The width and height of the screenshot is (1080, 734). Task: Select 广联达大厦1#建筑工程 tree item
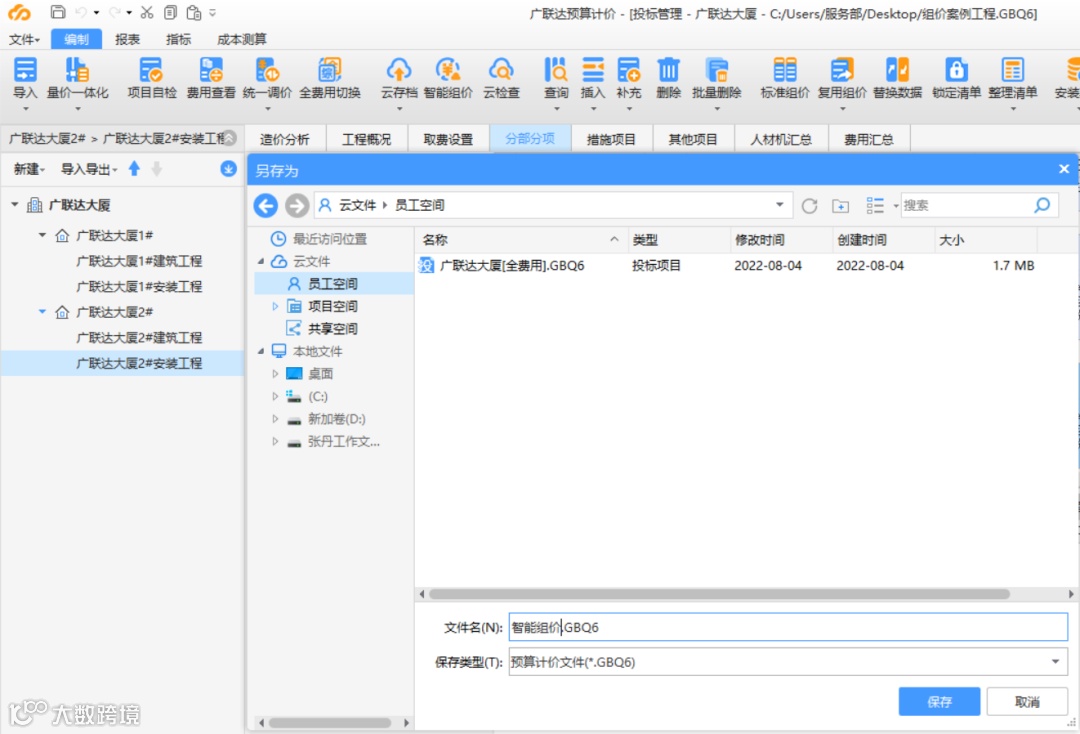(139, 261)
